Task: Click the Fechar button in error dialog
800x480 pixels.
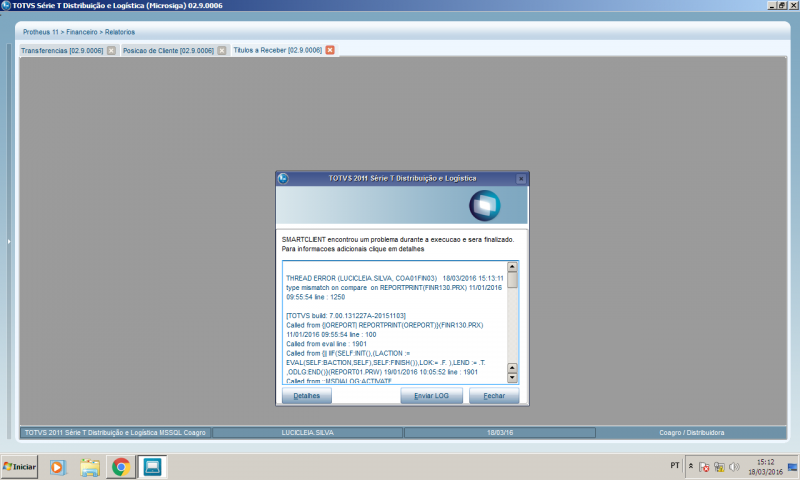Action: click(494, 396)
